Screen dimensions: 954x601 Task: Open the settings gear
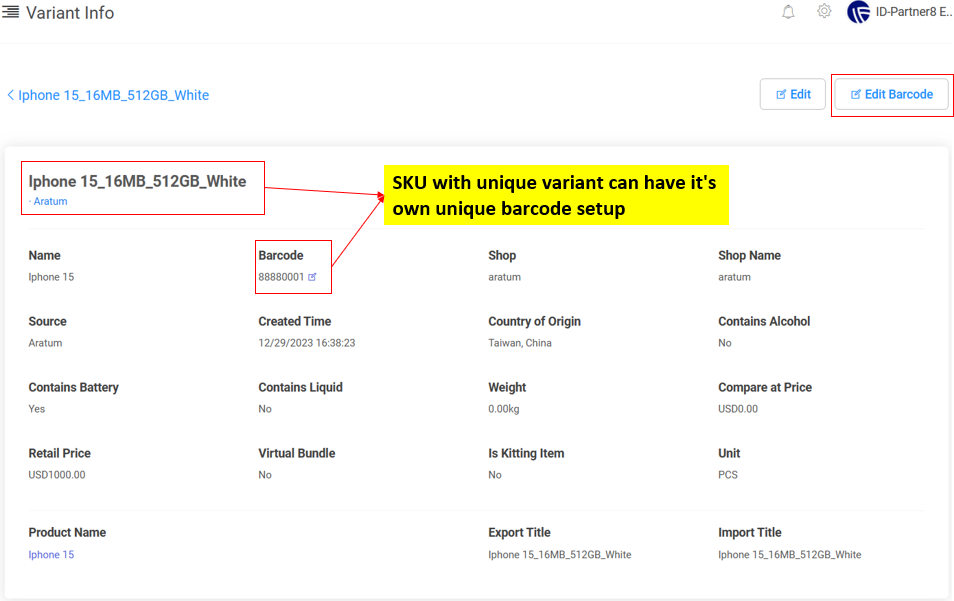point(824,12)
